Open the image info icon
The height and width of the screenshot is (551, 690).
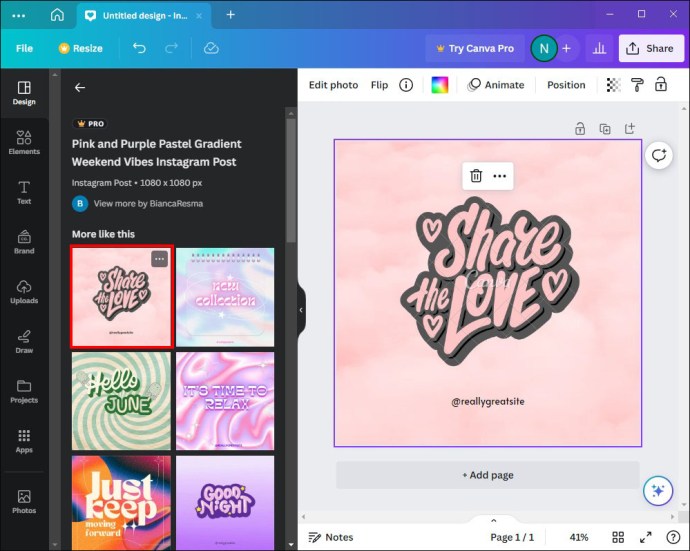pos(406,85)
